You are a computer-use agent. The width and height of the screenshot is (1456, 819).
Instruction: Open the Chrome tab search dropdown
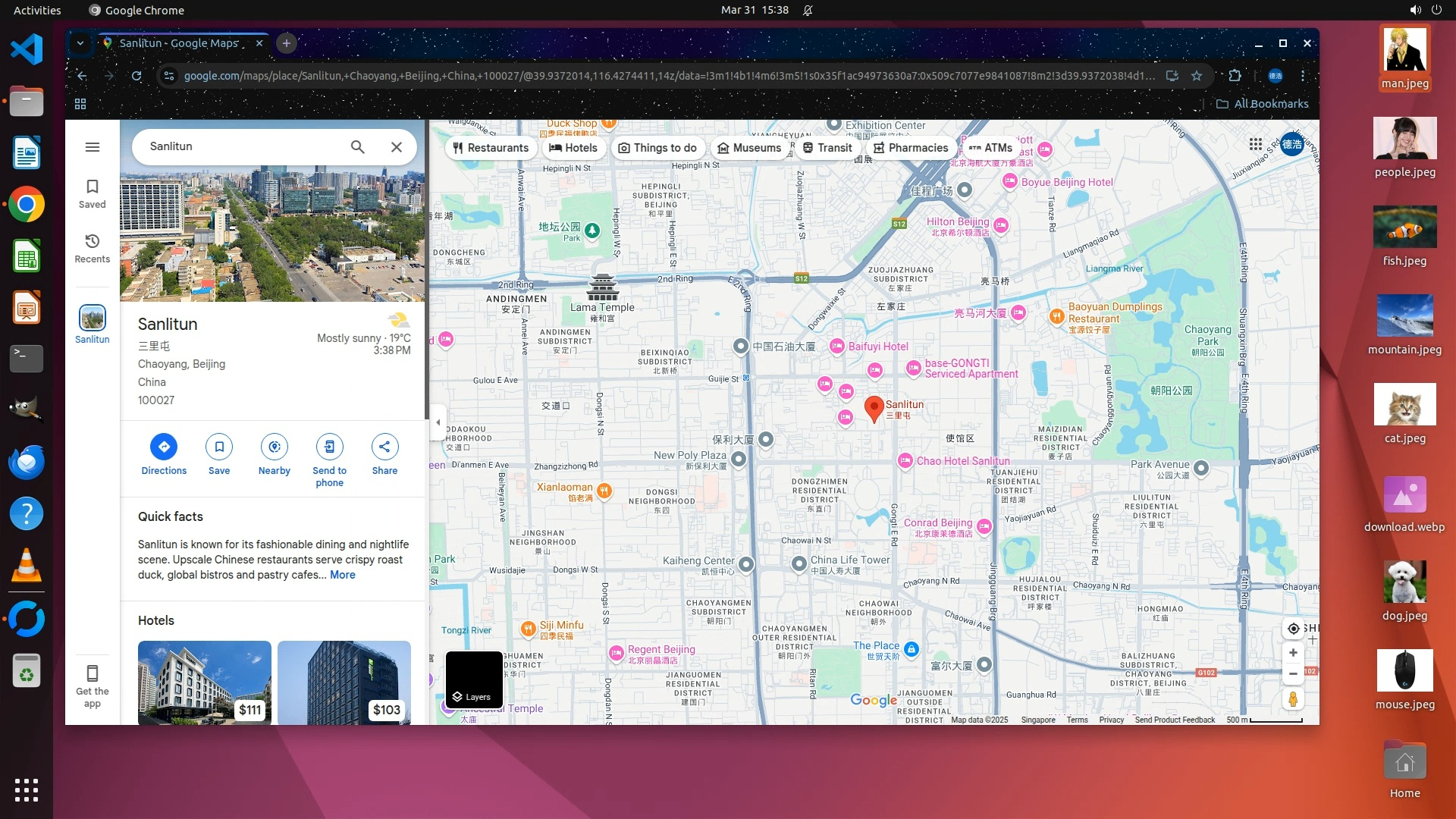[80, 43]
